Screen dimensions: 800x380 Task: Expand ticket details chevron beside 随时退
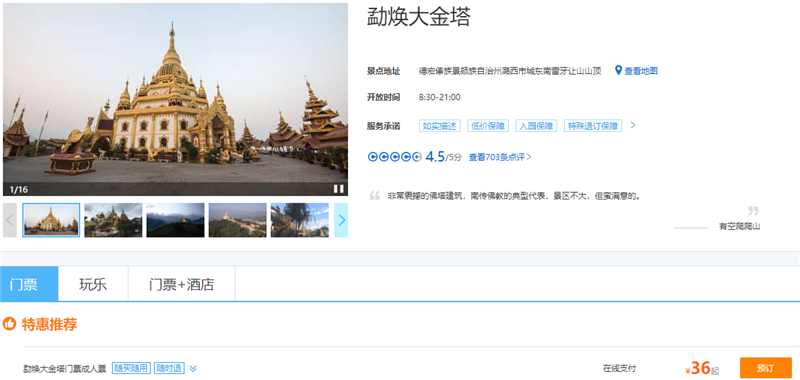tap(193, 368)
